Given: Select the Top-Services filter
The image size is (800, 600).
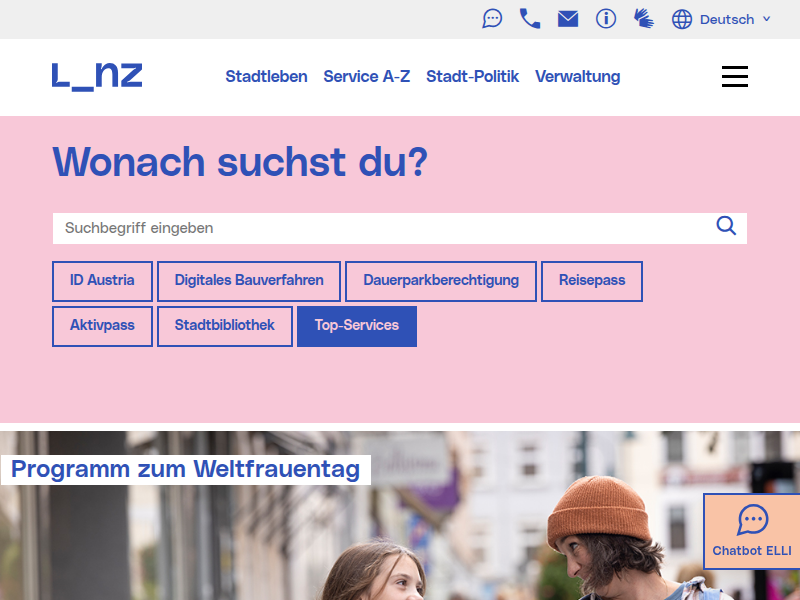Looking at the screenshot, I should (x=356, y=326).
